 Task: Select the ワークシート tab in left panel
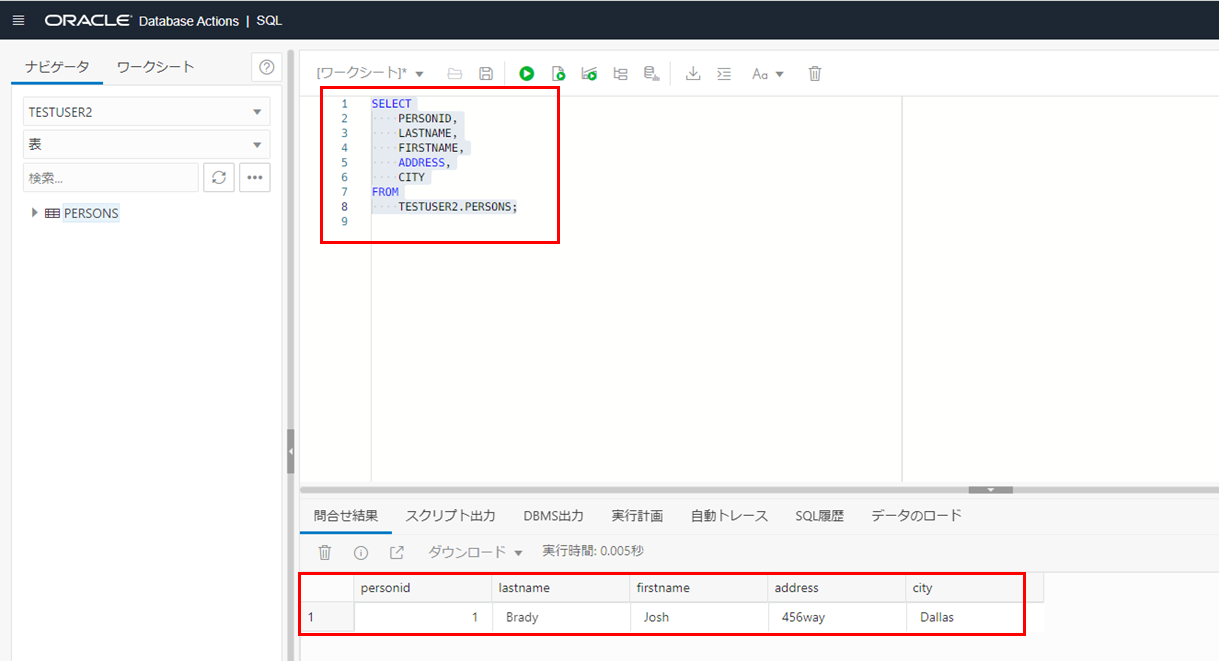155,67
